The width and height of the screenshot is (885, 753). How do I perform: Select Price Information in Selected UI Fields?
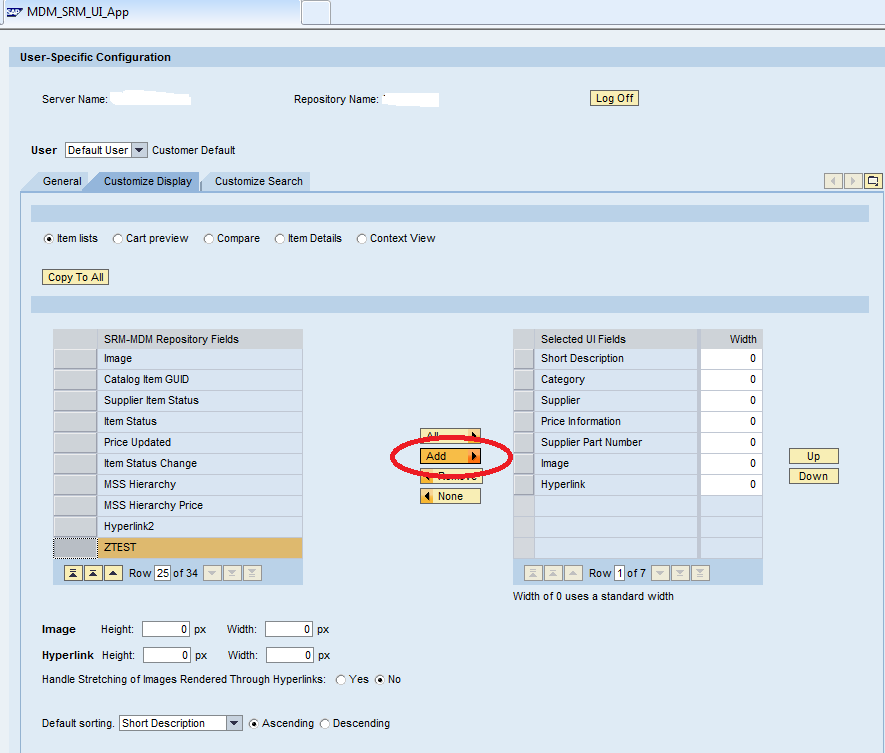click(x=616, y=422)
